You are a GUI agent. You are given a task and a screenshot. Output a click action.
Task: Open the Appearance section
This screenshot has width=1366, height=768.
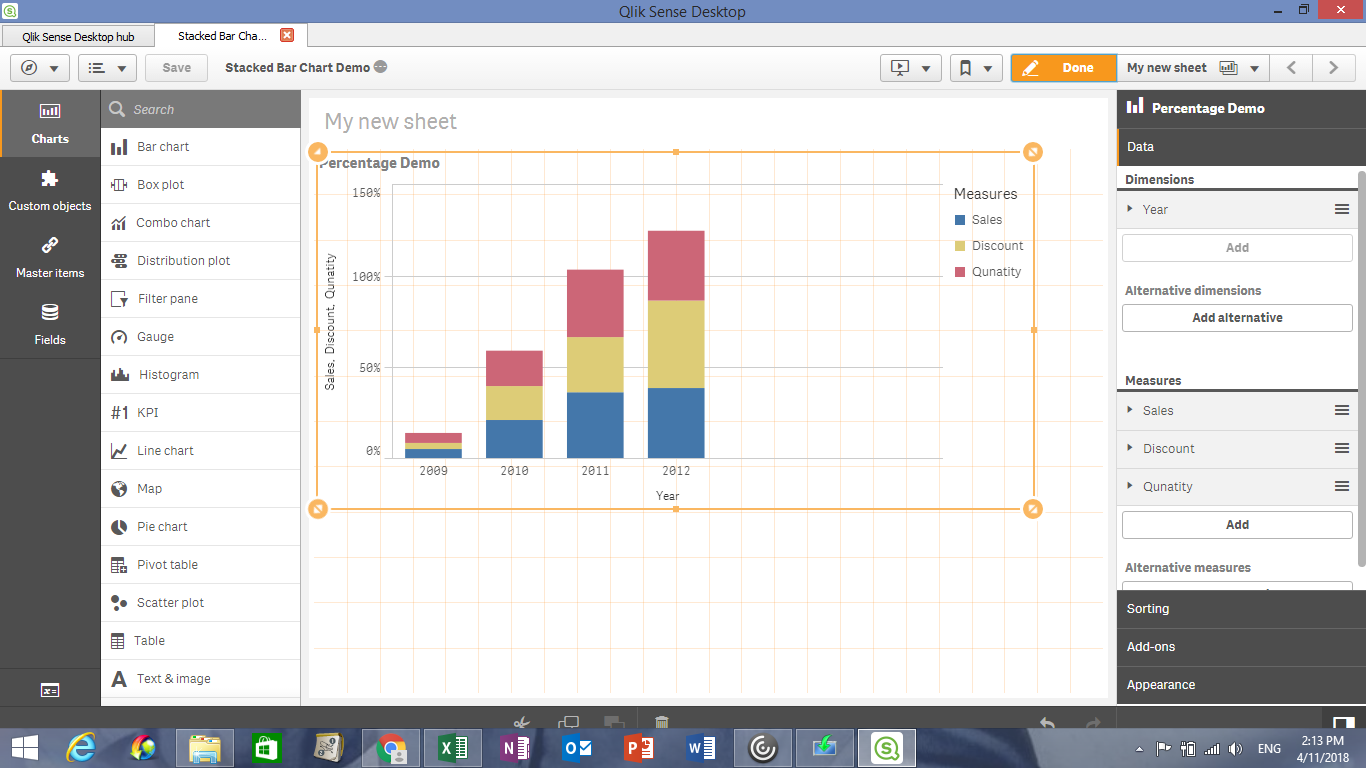pos(1241,685)
